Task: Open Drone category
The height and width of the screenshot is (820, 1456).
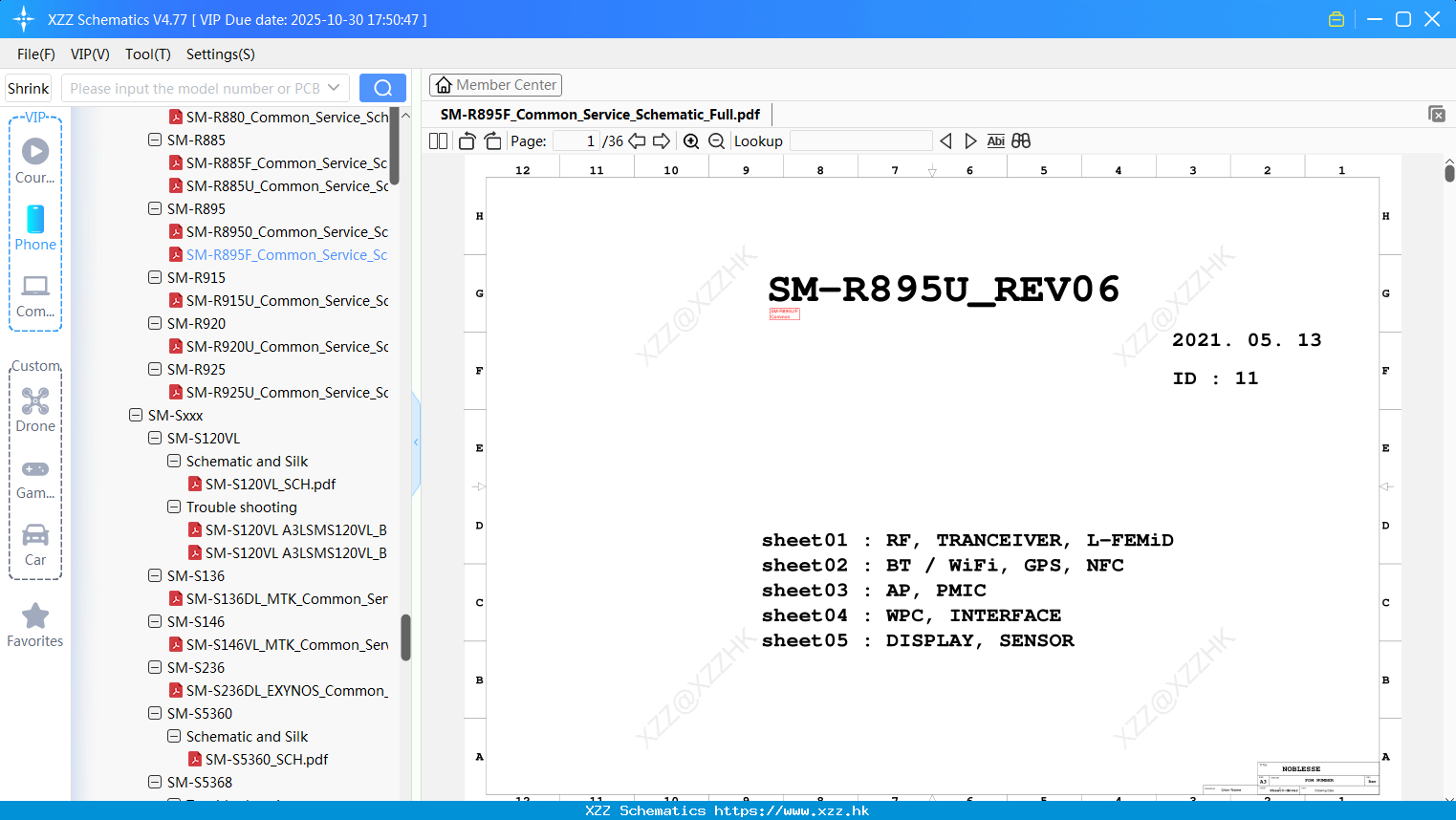Action: click(35, 410)
